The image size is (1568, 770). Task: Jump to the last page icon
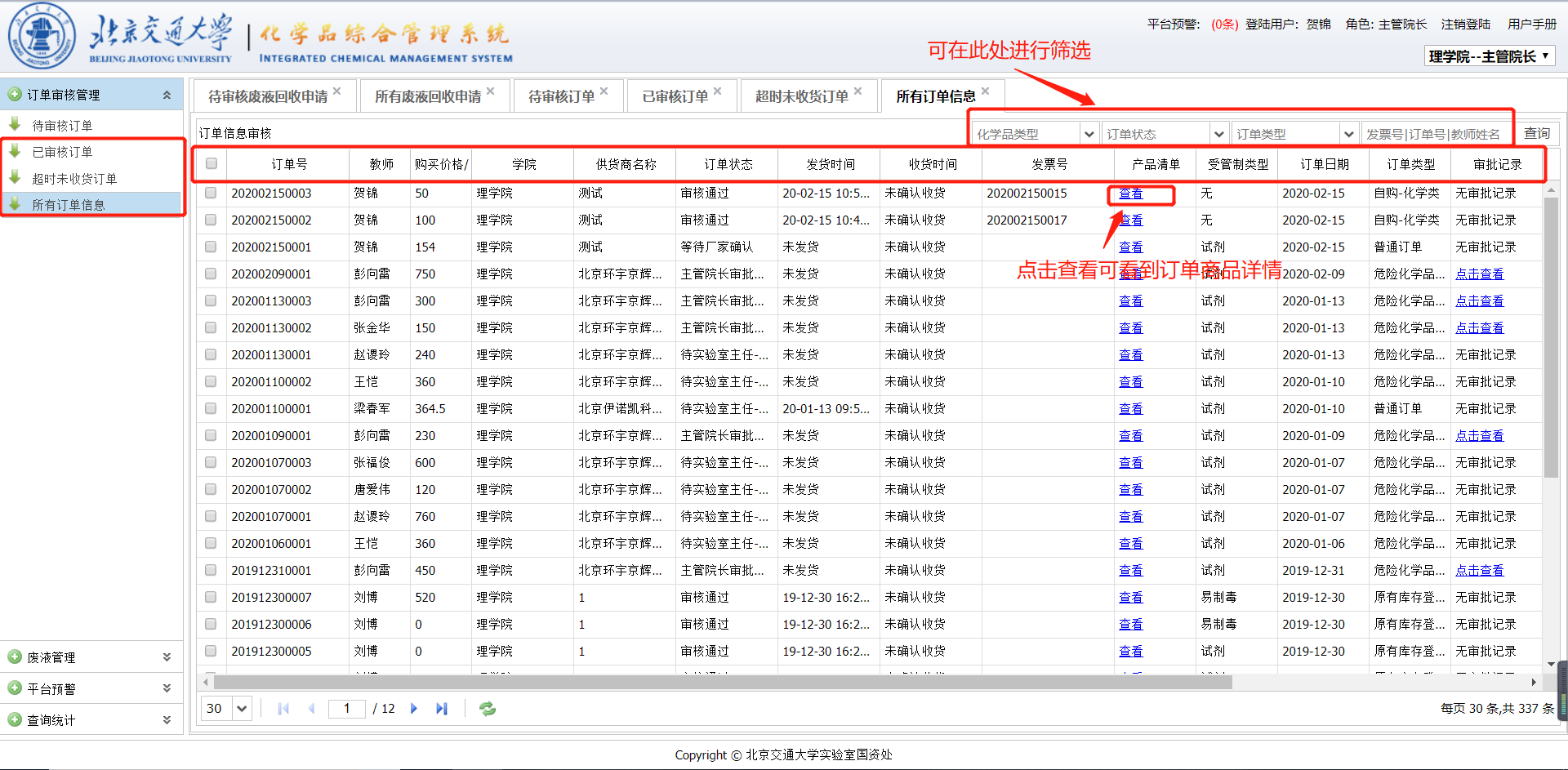click(442, 709)
